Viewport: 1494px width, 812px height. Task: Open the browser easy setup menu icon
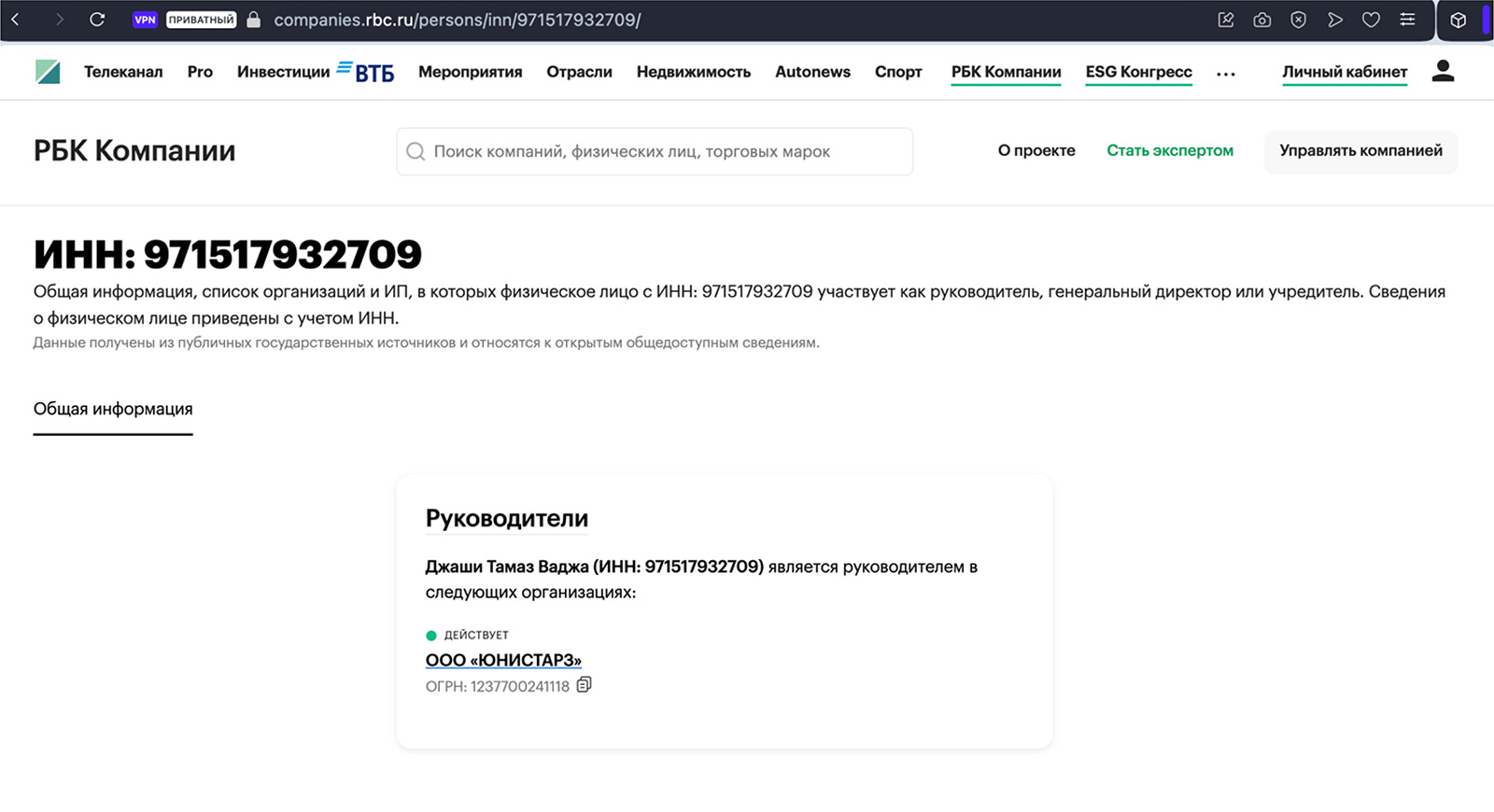click(1407, 20)
